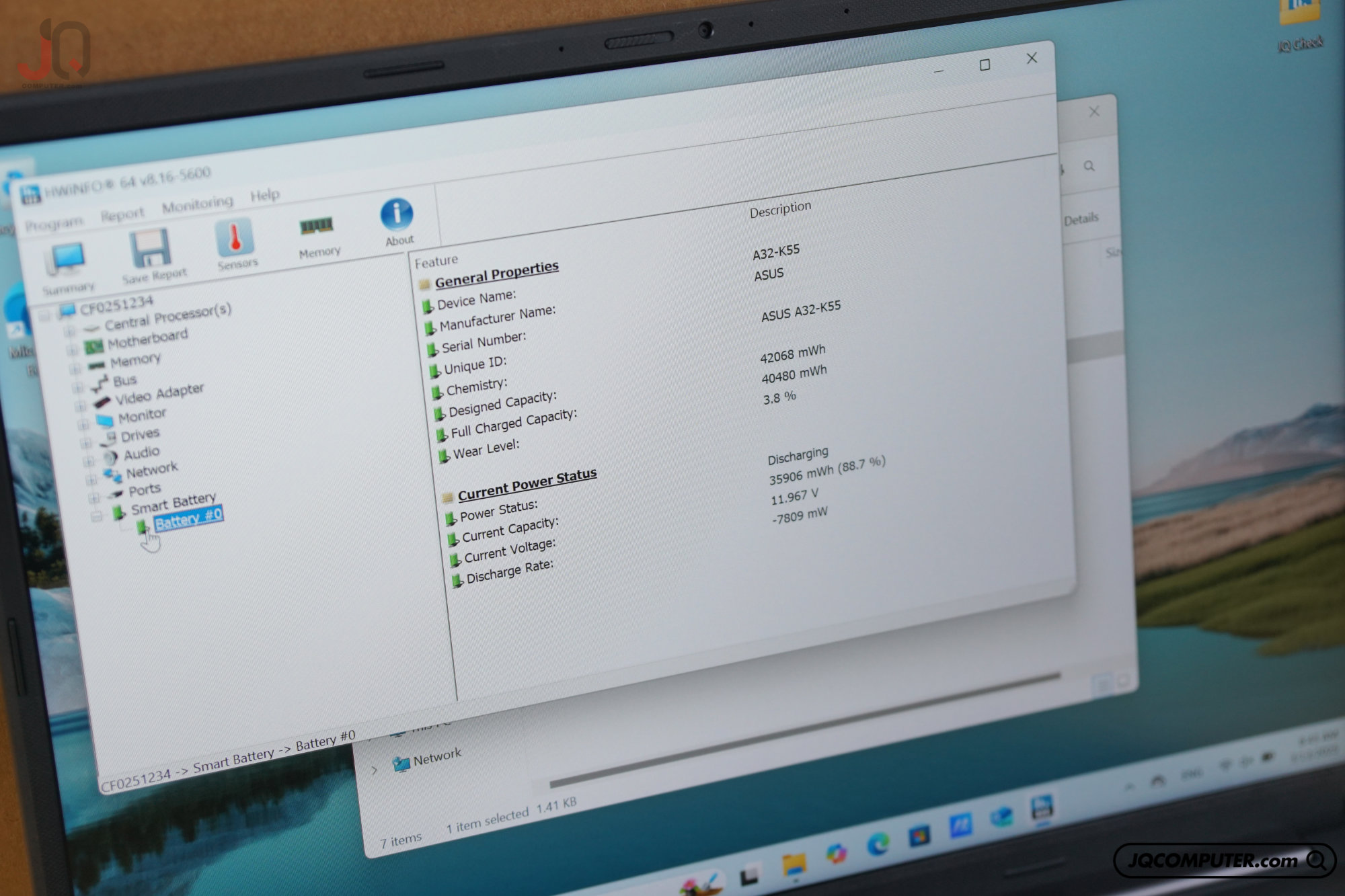
Task: Click Details button in File Explorer window
Action: tap(1081, 218)
